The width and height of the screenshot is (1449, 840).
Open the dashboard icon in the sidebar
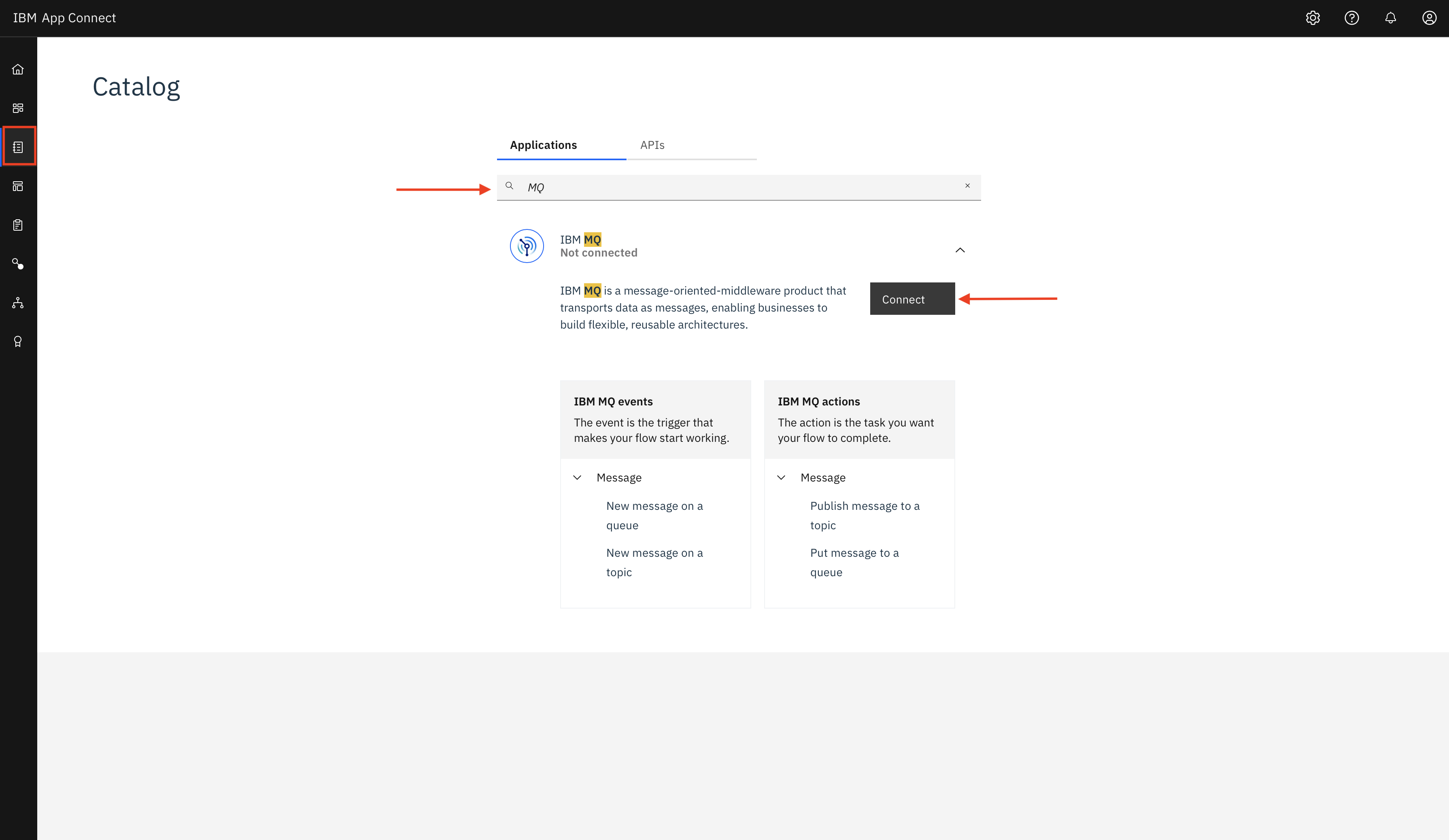(x=18, y=108)
